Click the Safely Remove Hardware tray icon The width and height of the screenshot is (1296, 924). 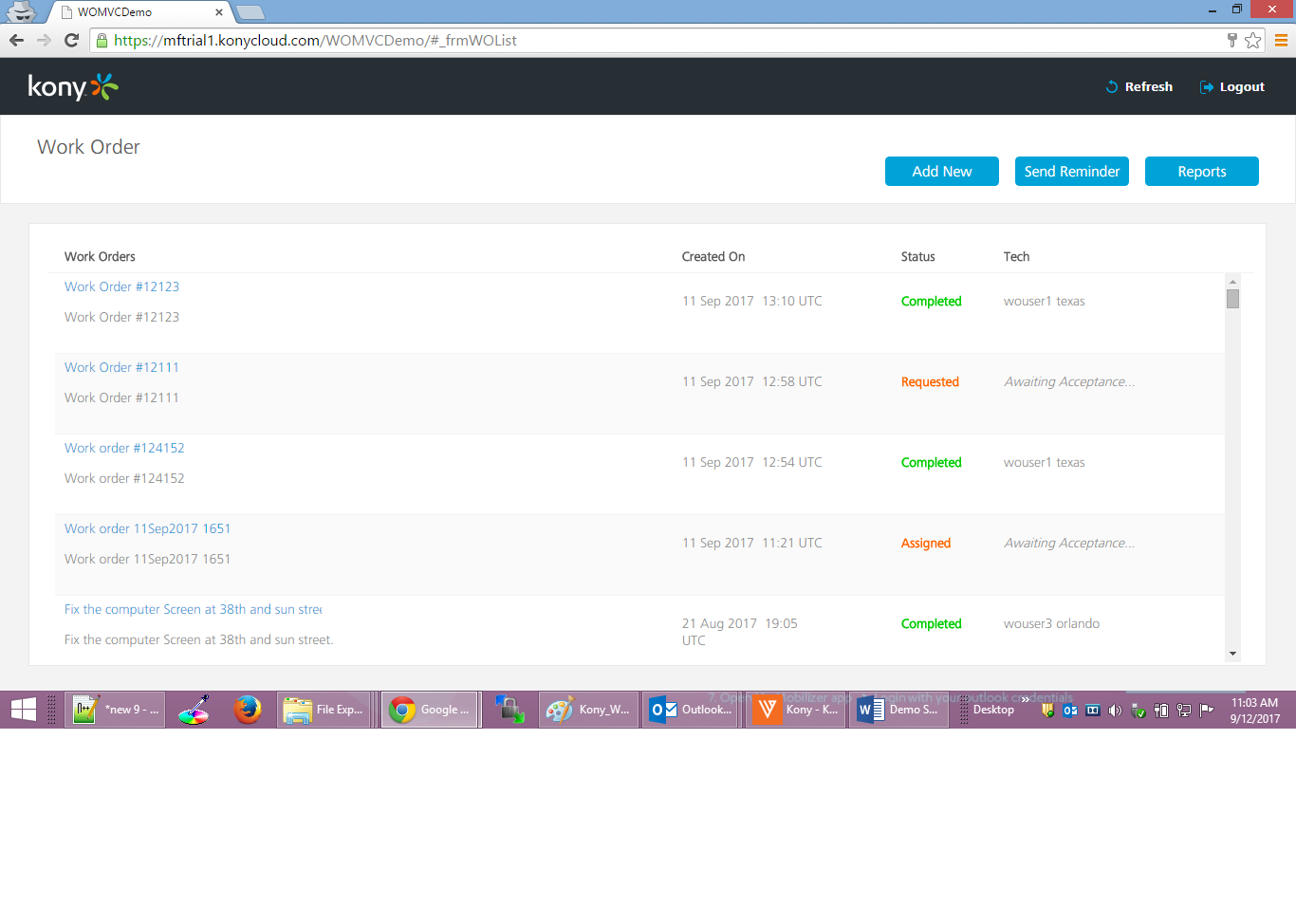coord(1139,709)
